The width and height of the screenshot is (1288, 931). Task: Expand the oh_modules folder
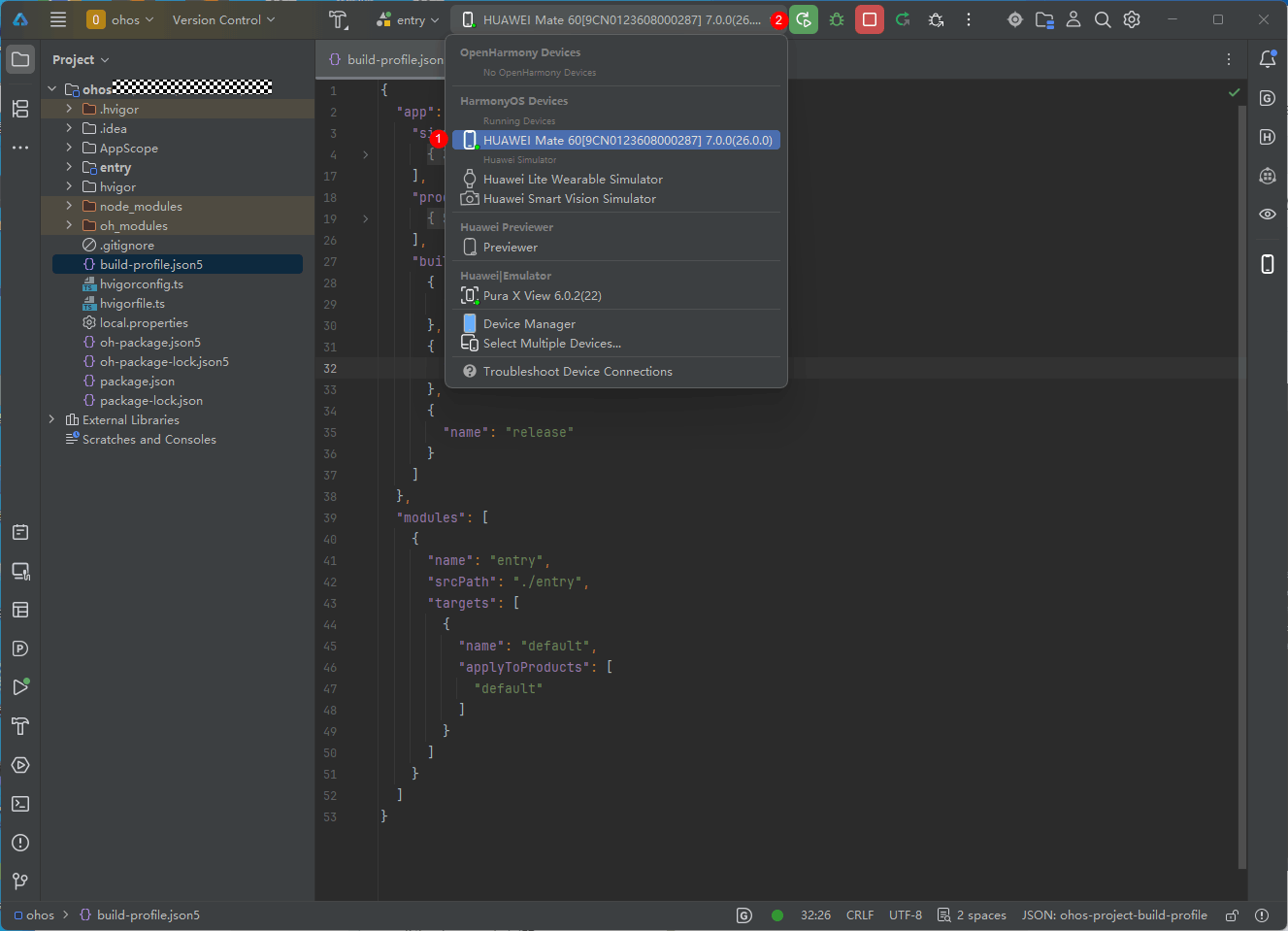click(x=69, y=225)
